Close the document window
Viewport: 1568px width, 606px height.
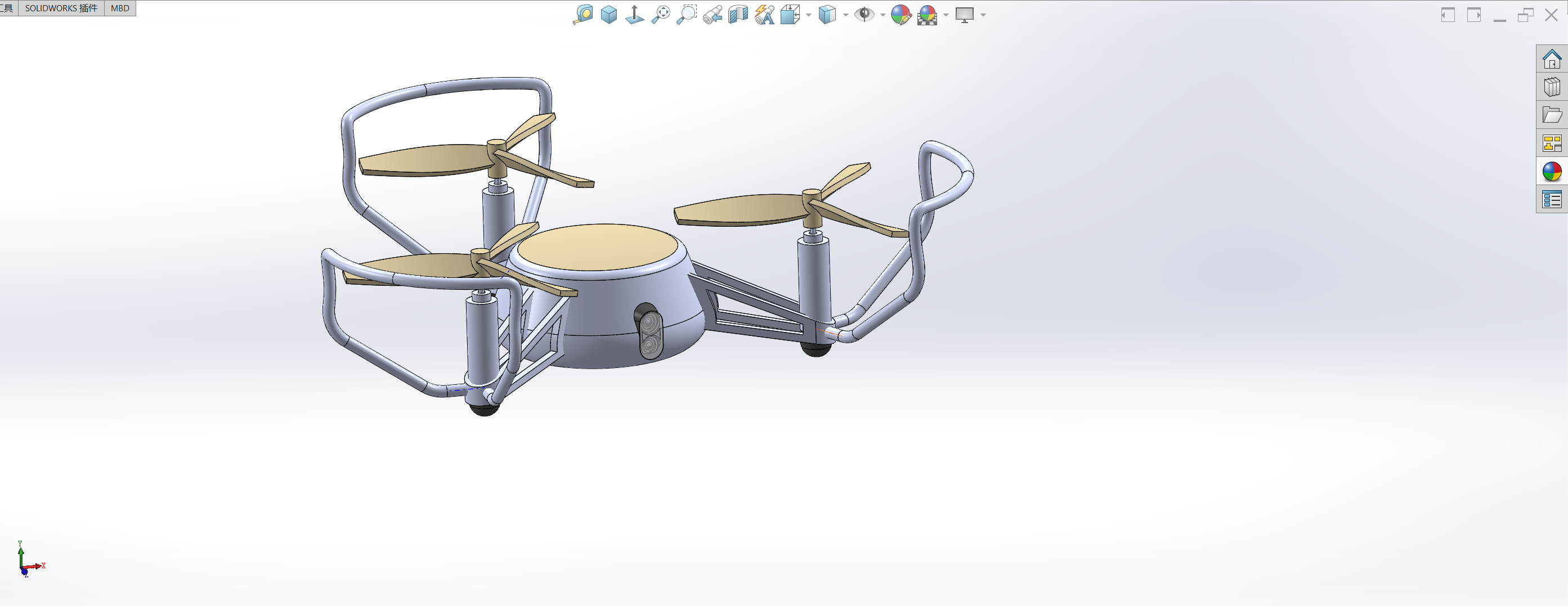point(1552,15)
